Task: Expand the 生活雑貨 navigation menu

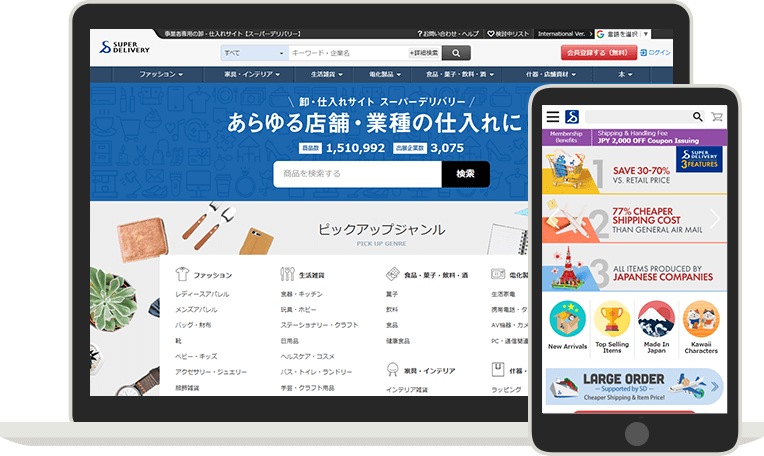Action: click(x=327, y=75)
